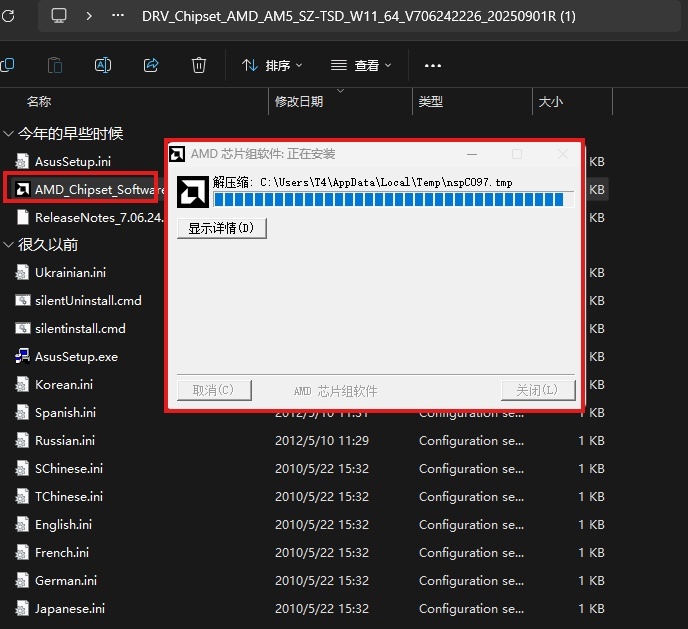Viewport: 688px width, 629px height.
Task: Select the SChinese.ini file
Action: point(69,468)
